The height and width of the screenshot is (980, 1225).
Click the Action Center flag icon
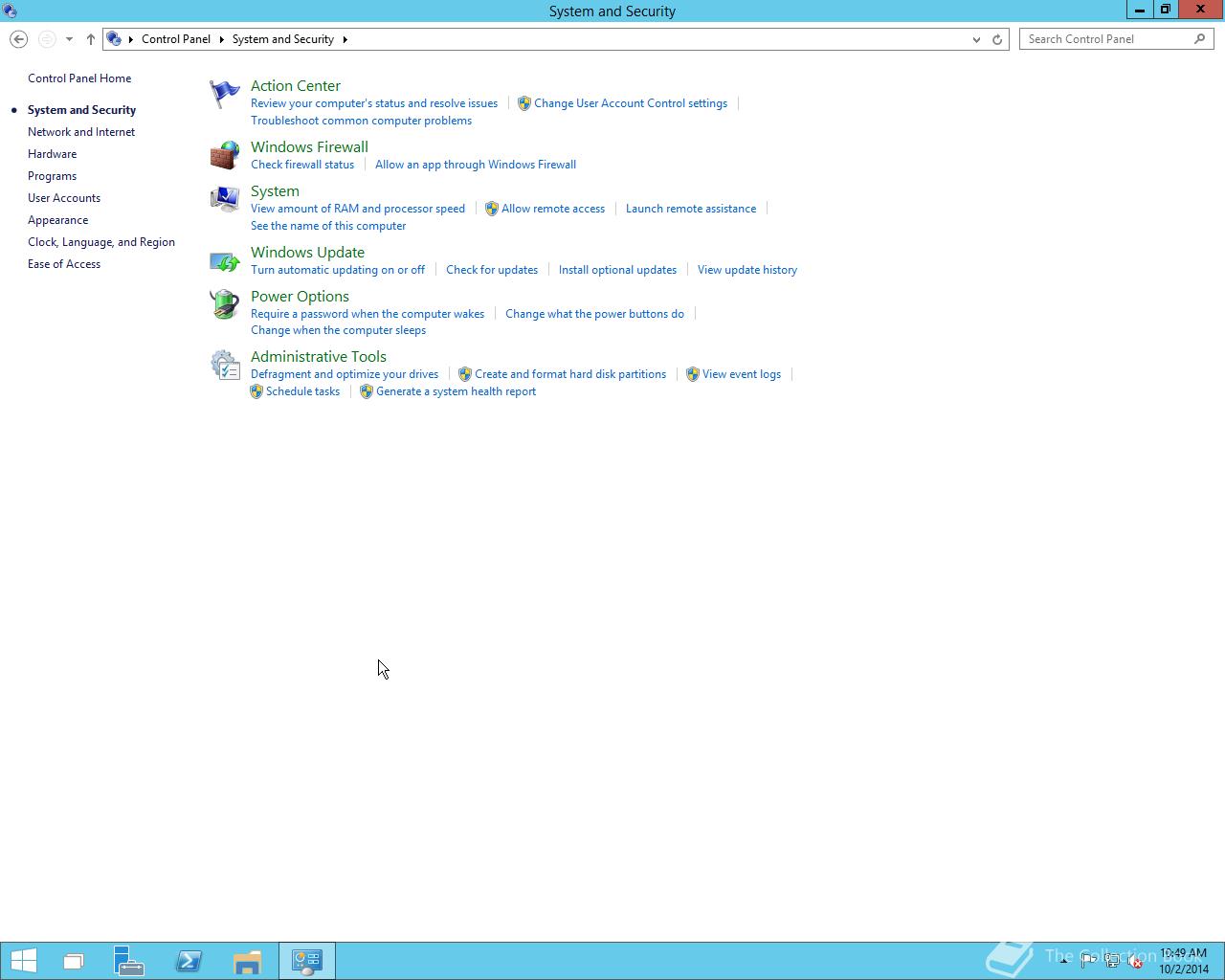tap(225, 94)
